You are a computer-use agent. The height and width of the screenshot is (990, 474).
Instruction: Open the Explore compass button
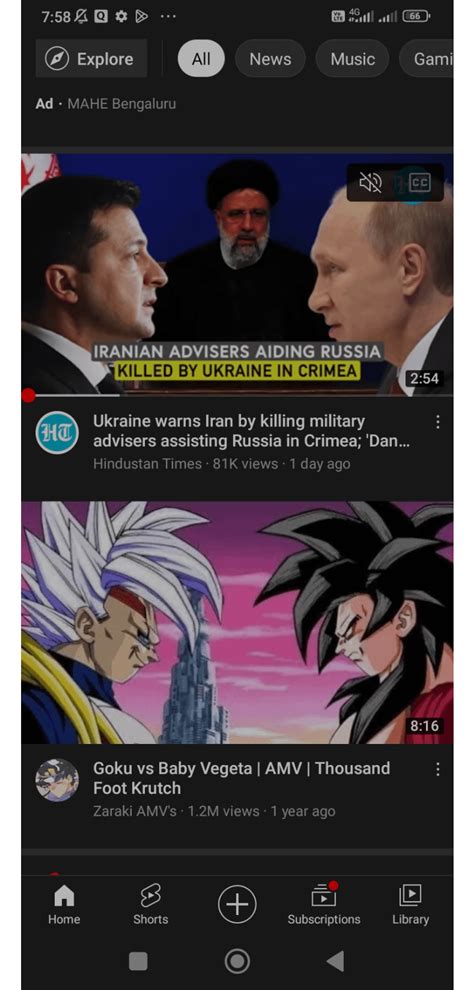point(91,59)
